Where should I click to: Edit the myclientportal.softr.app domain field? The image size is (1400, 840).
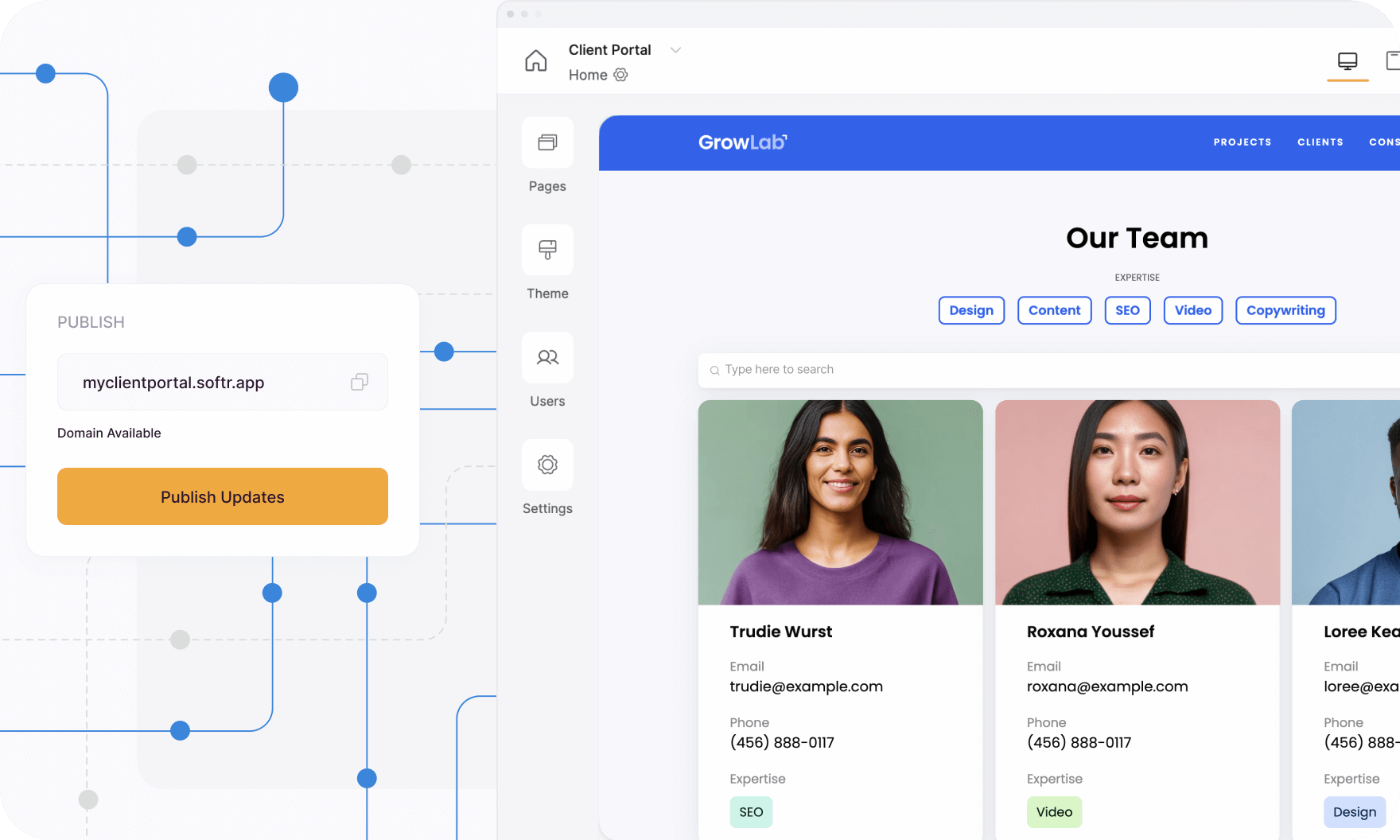(223, 382)
